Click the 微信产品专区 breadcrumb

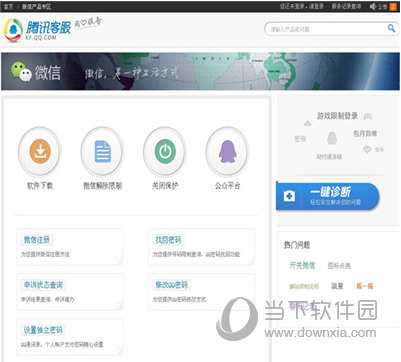37,7
